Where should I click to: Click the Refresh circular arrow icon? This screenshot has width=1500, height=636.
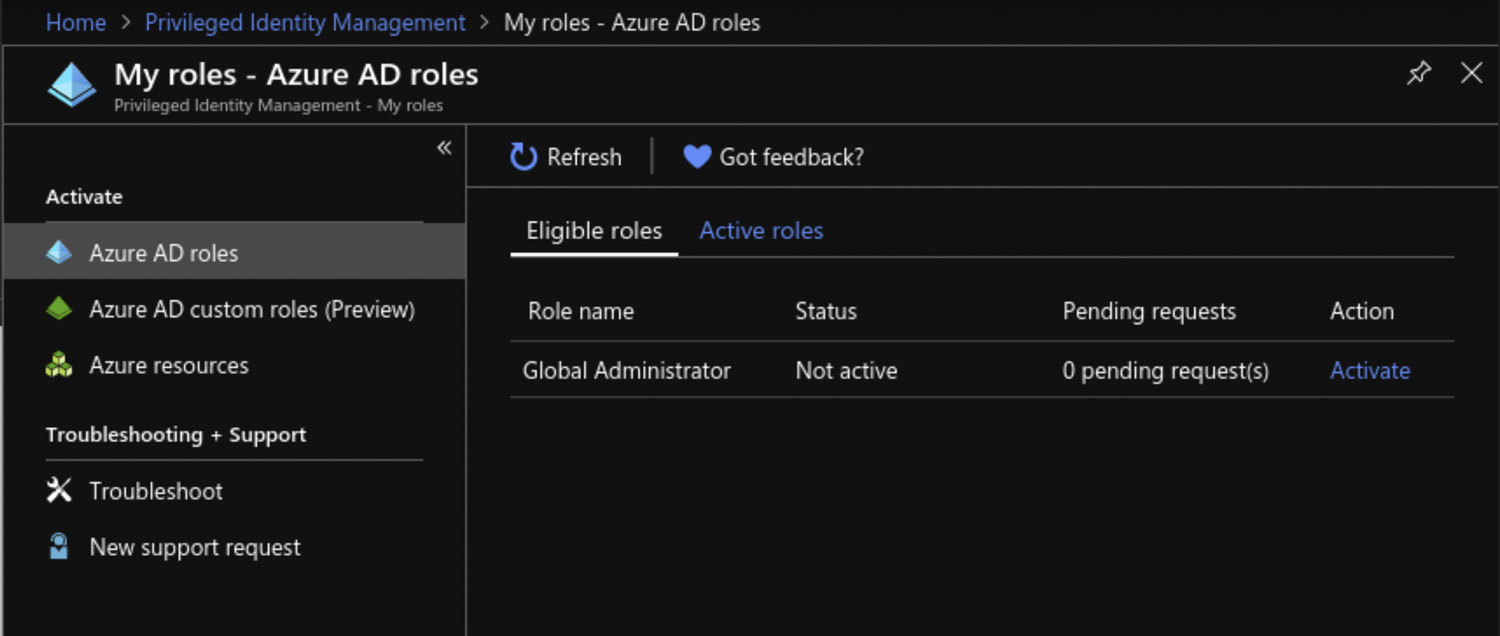pyautogui.click(x=524, y=157)
